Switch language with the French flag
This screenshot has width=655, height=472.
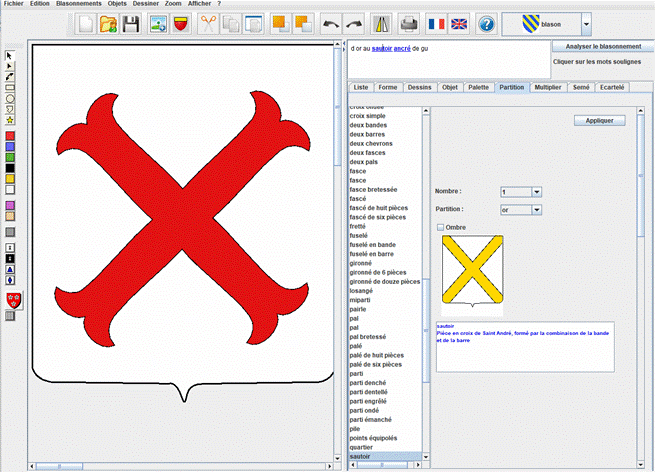[437, 23]
